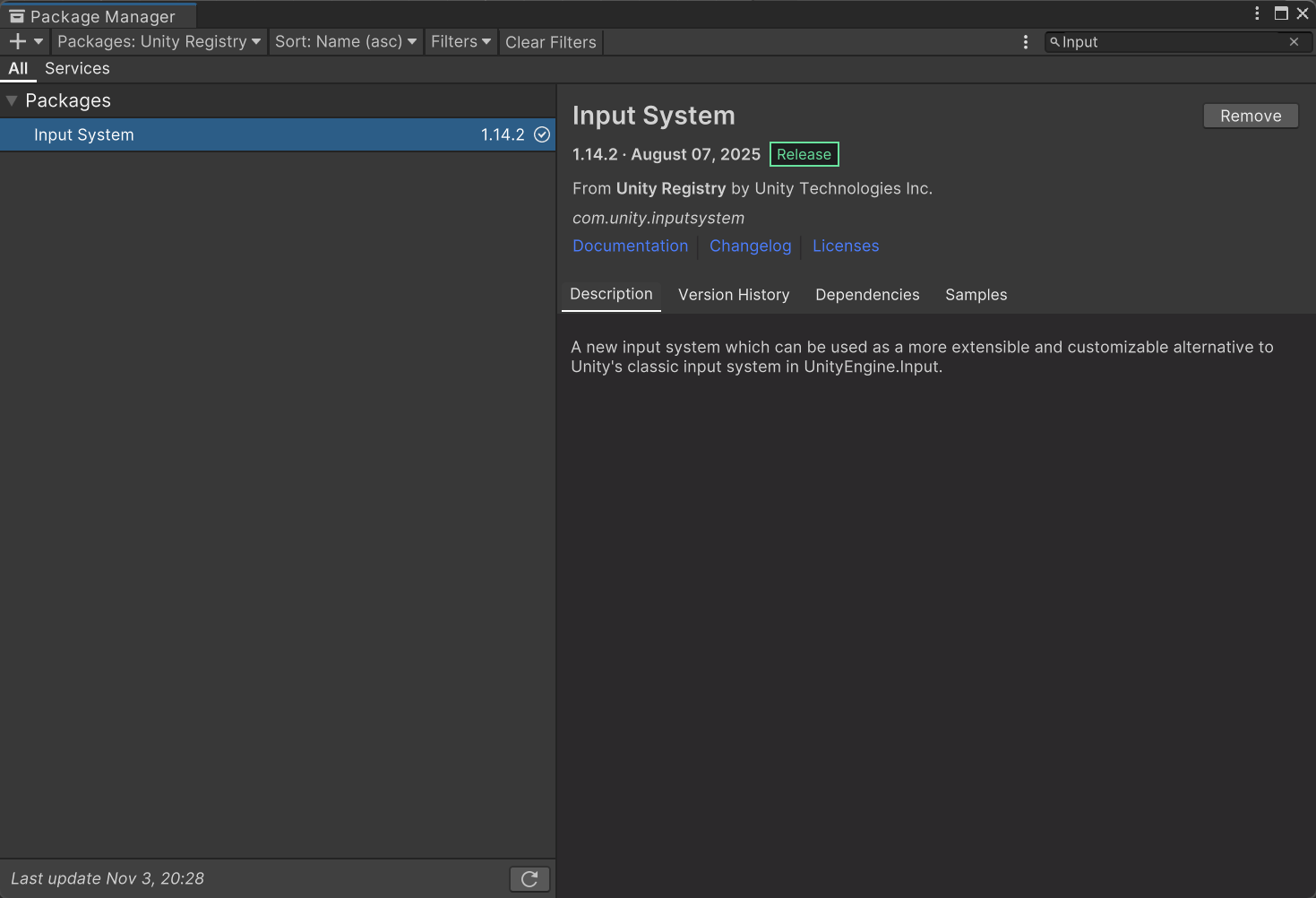View the Changelog for Input System
This screenshot has height=898, width=1316.
pos(750,246)
